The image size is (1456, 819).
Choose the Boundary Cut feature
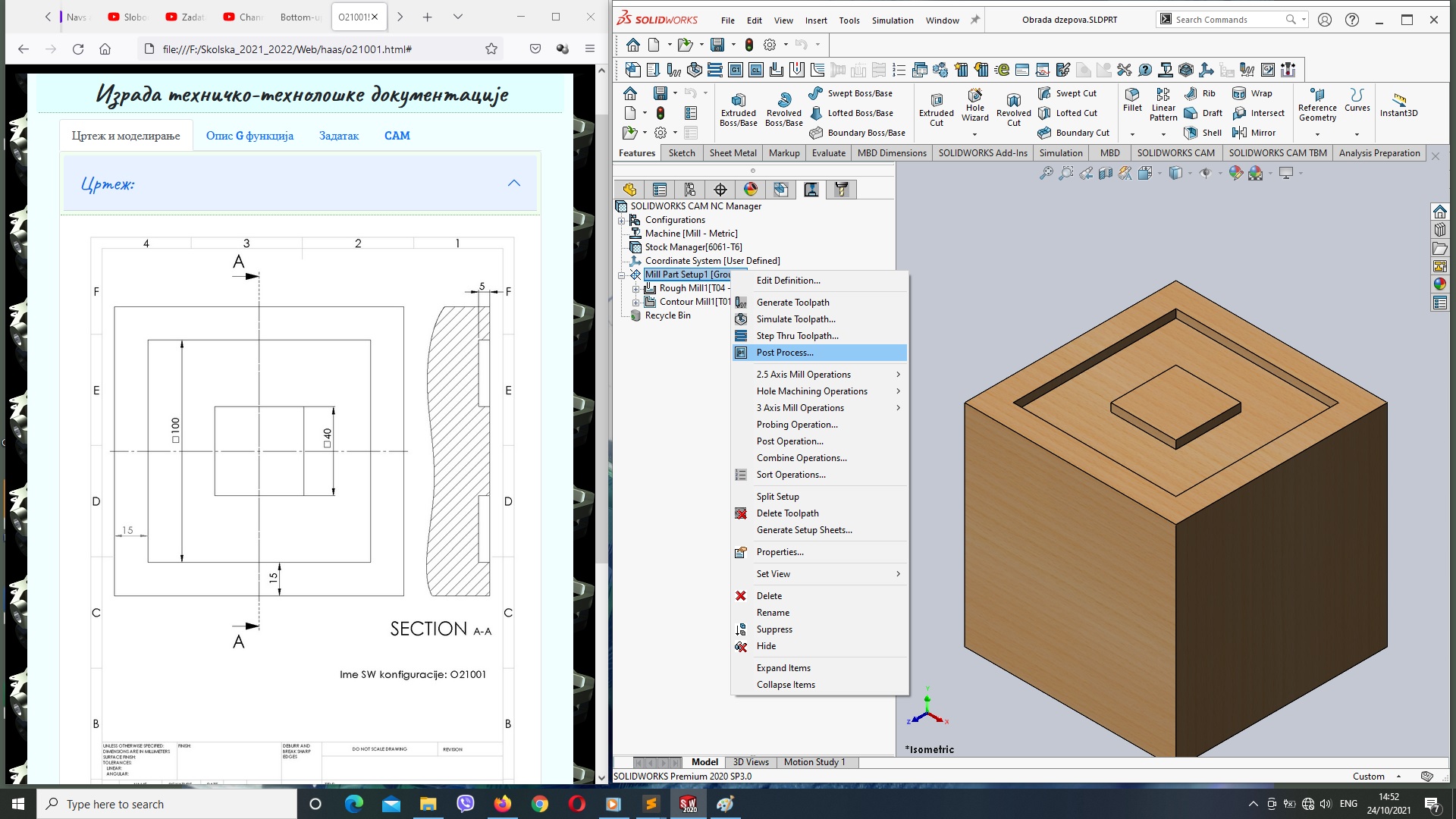point(1073,133)
